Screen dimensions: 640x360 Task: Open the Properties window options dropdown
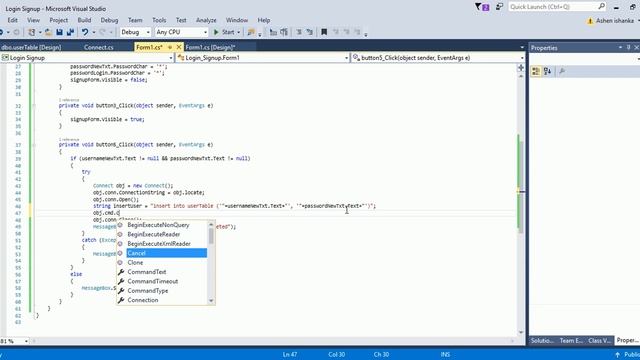(620, 48)
